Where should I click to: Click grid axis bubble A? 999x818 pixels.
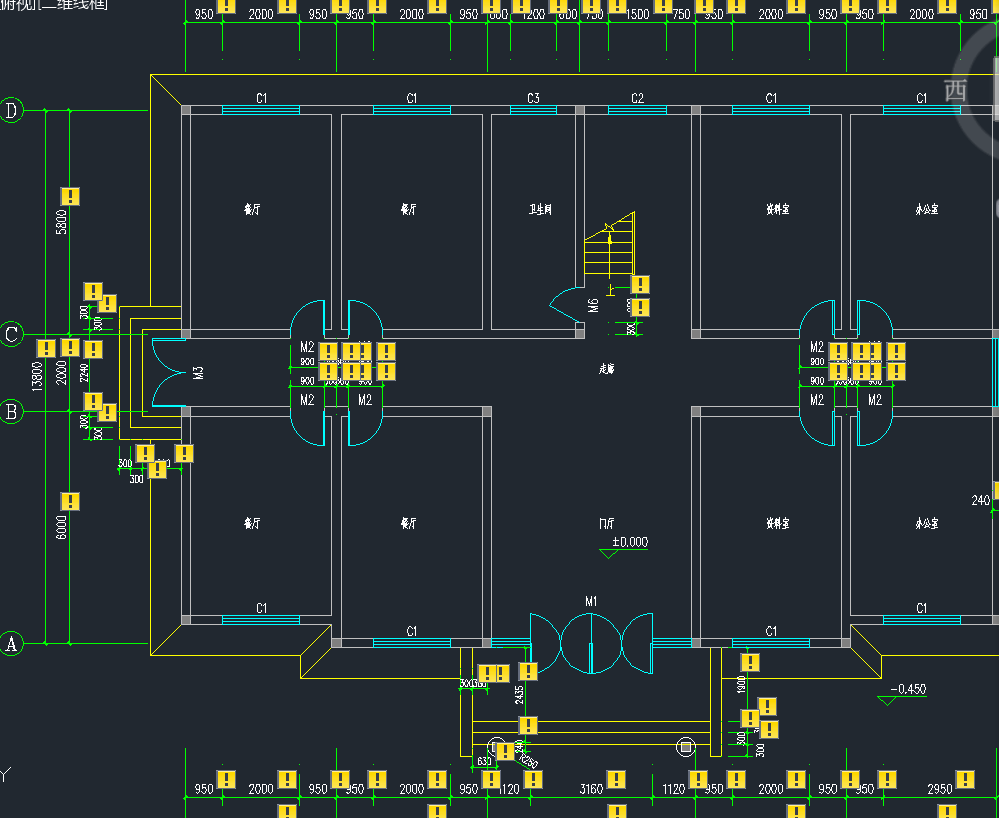(x=12, y=643)
